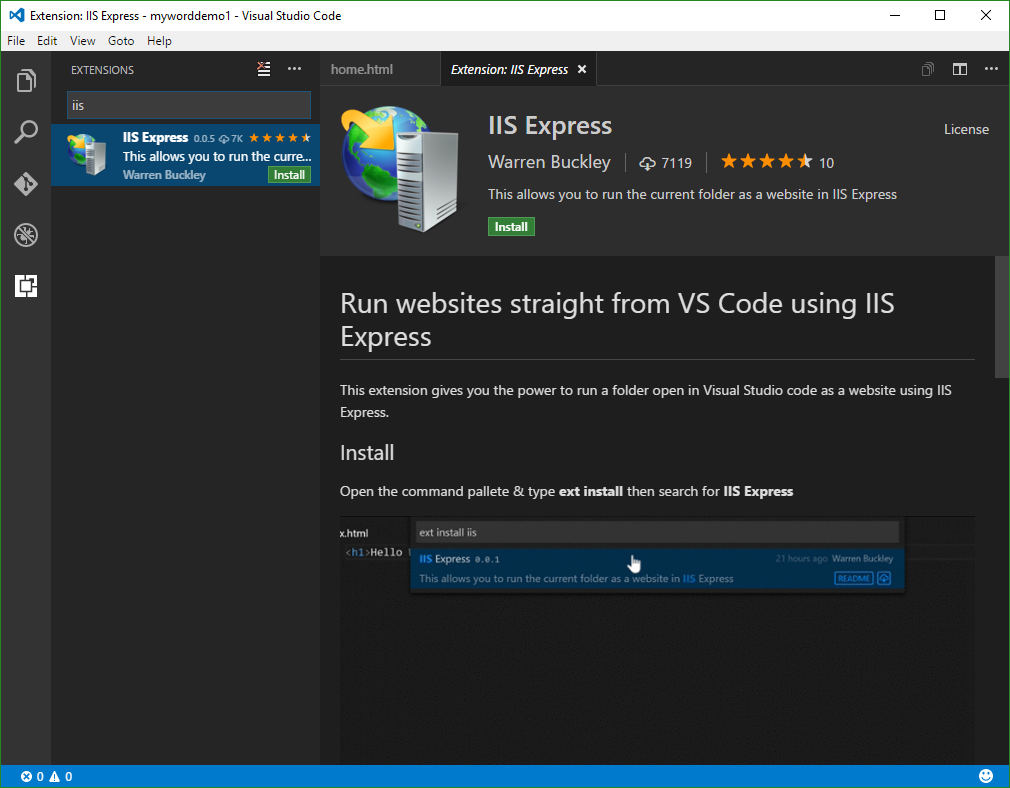The height and width of the screenshot is (788, 1010).
Task: Open the Goto menu
Action: coord(121,41)
